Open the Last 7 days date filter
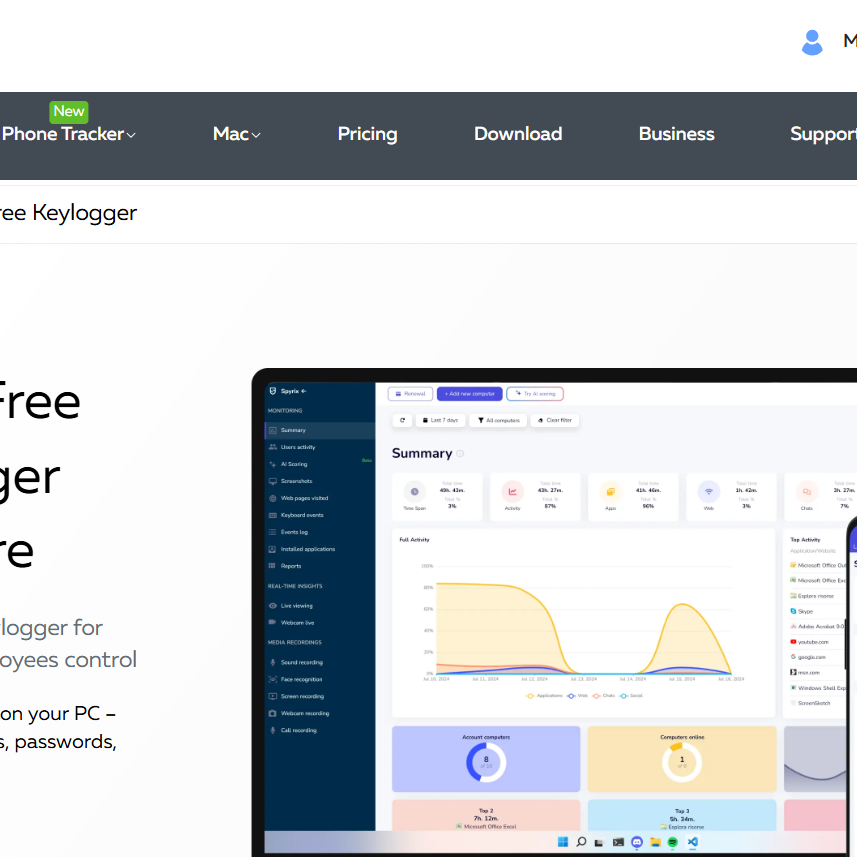Screen dimensions: 857x857 441,420
